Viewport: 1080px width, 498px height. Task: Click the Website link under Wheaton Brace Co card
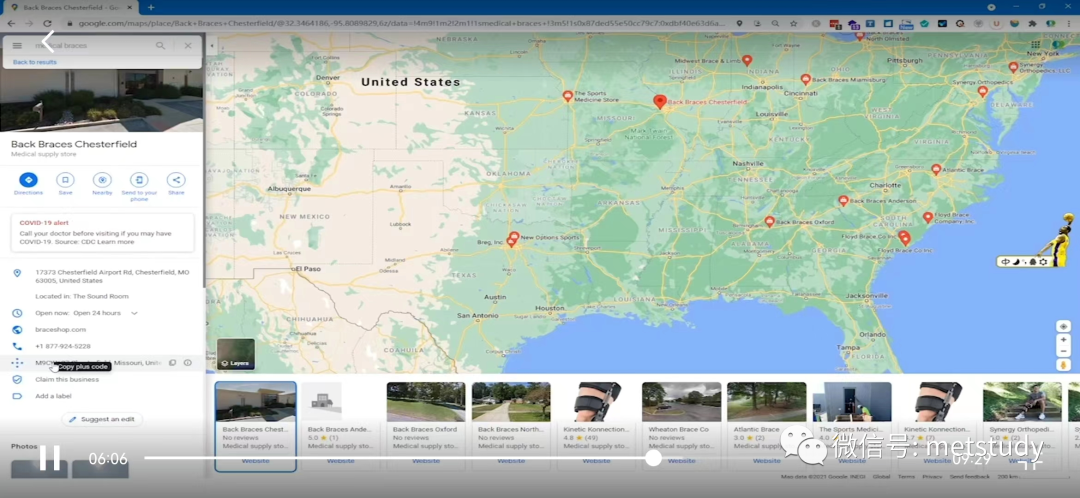(681, 461)
